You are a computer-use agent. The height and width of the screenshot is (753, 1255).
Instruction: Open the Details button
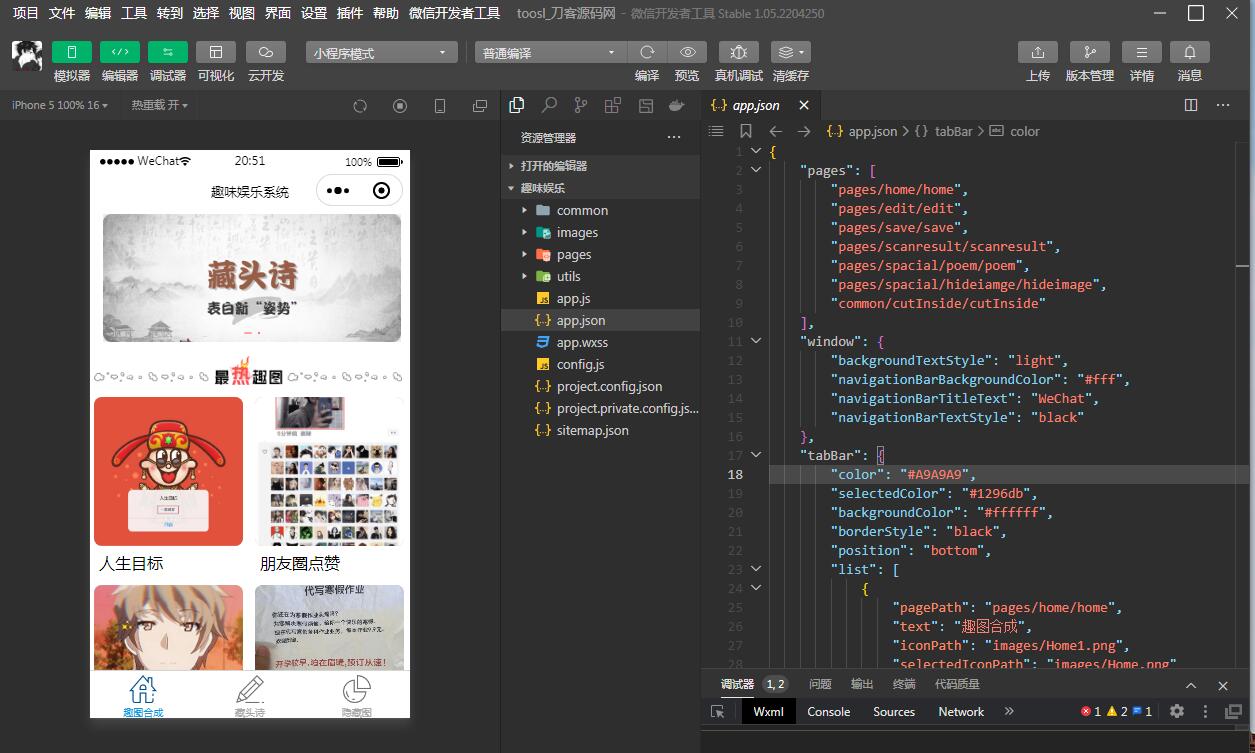click(1141, 52)
